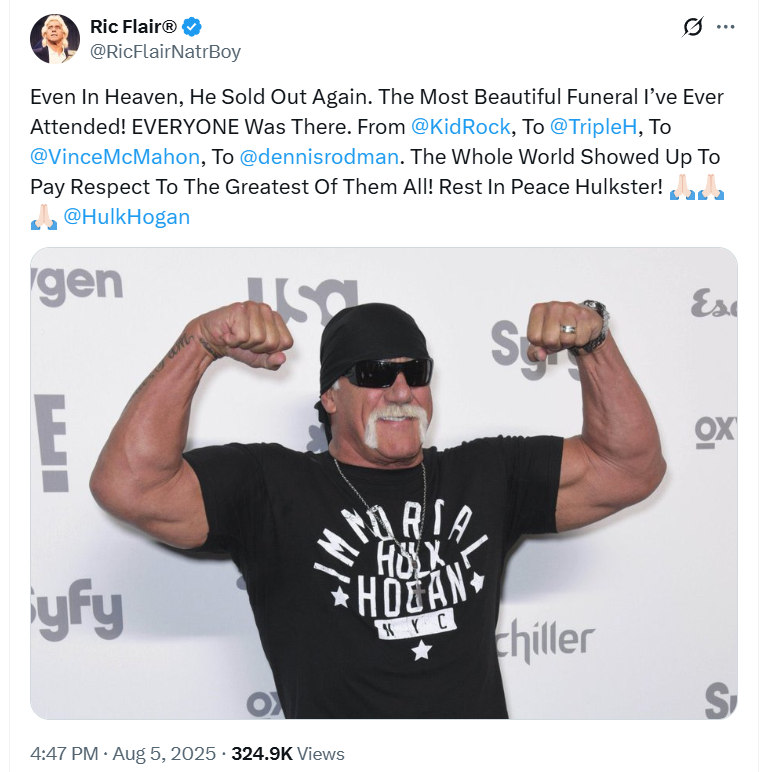Click the 4:47 PM timestamp
The width and height of the screenshot is (775, 772).
[64, 754]
